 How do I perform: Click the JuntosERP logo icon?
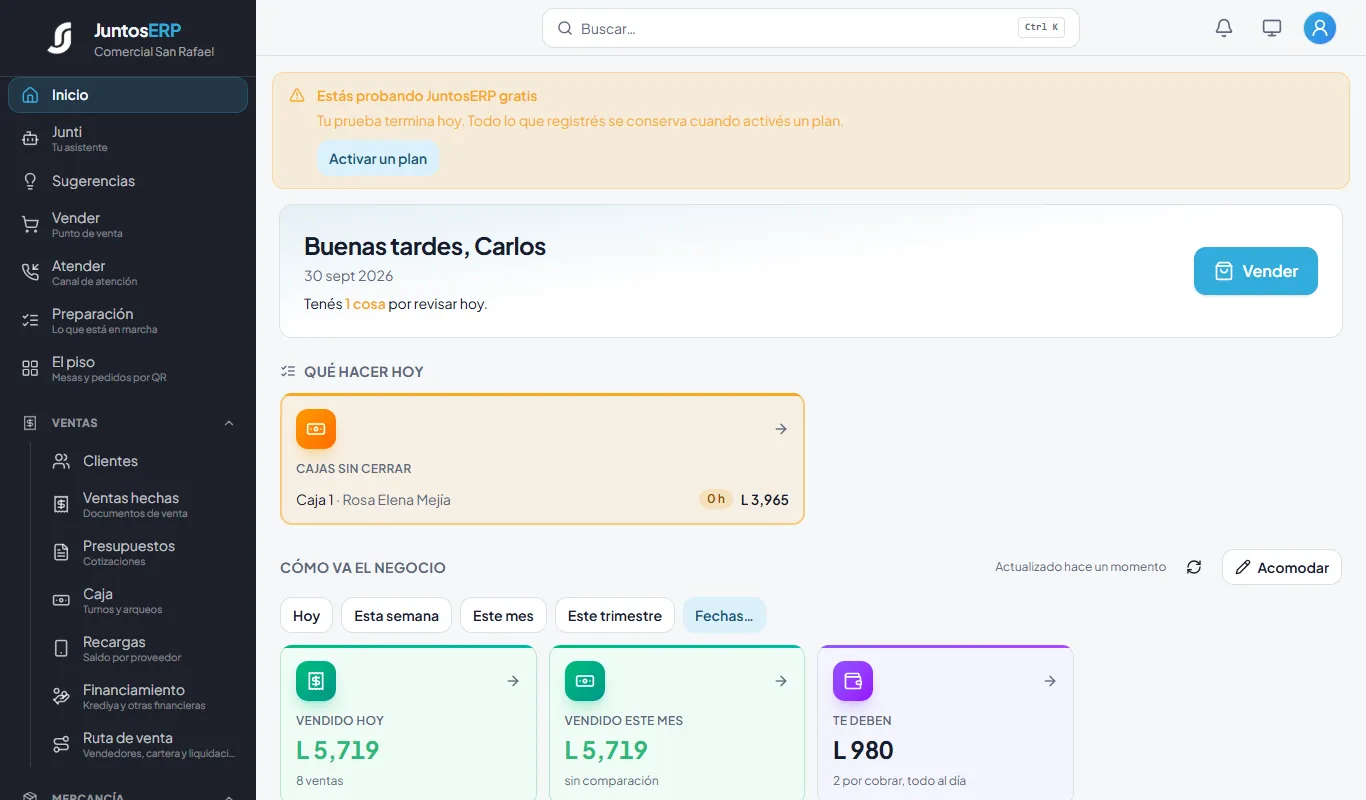pyautogui.click(x=60, y=38)
